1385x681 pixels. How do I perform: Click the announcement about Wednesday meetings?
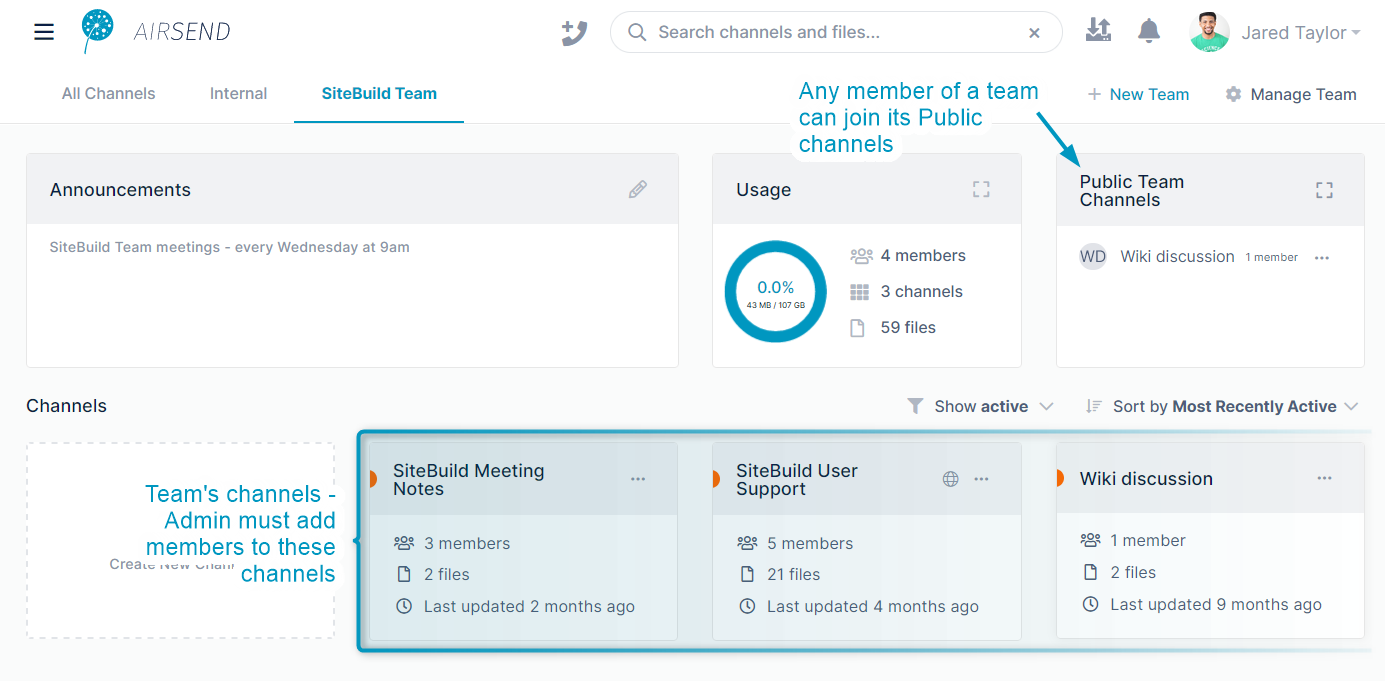230,247
